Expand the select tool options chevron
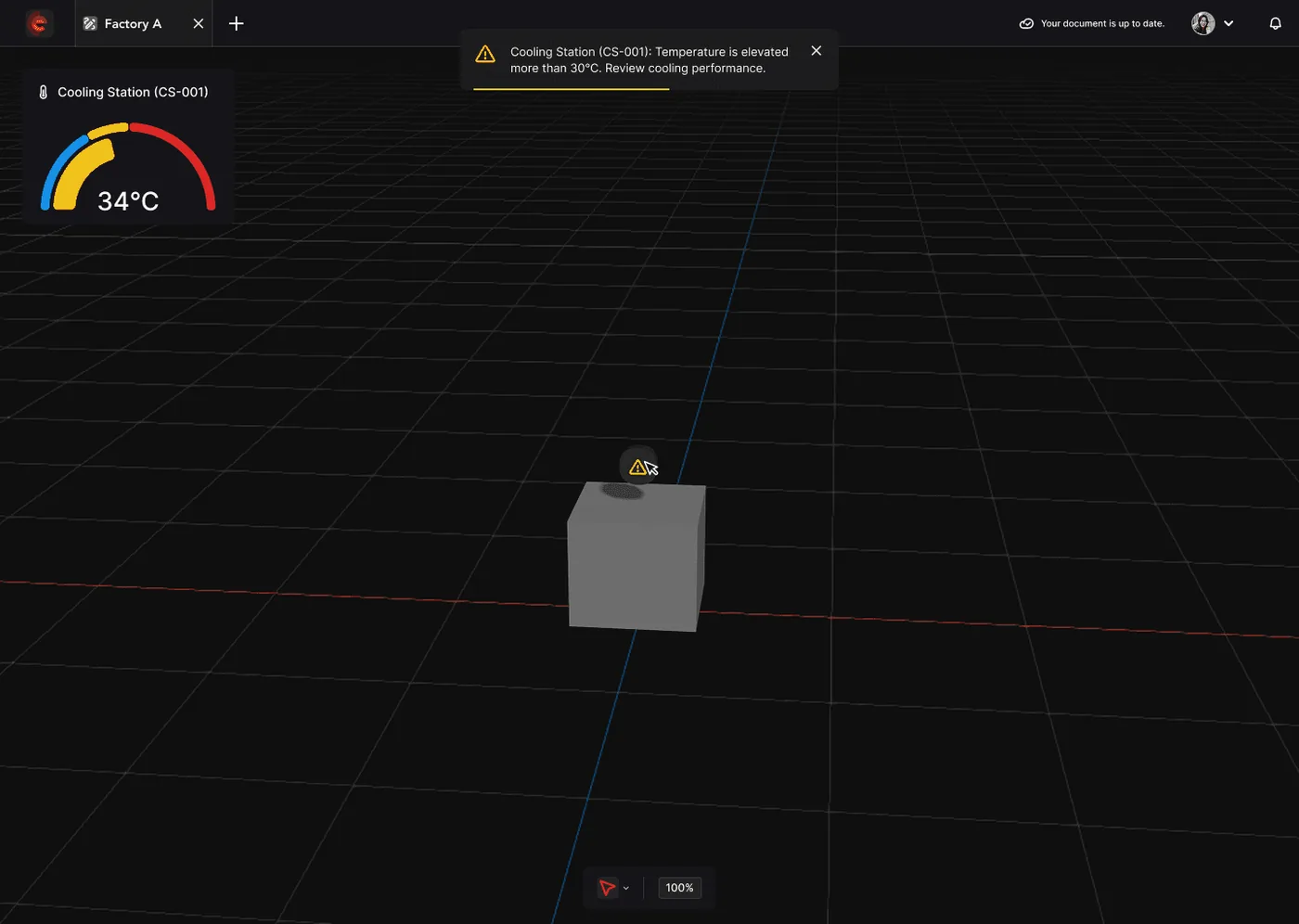 [x=626, y=889]
